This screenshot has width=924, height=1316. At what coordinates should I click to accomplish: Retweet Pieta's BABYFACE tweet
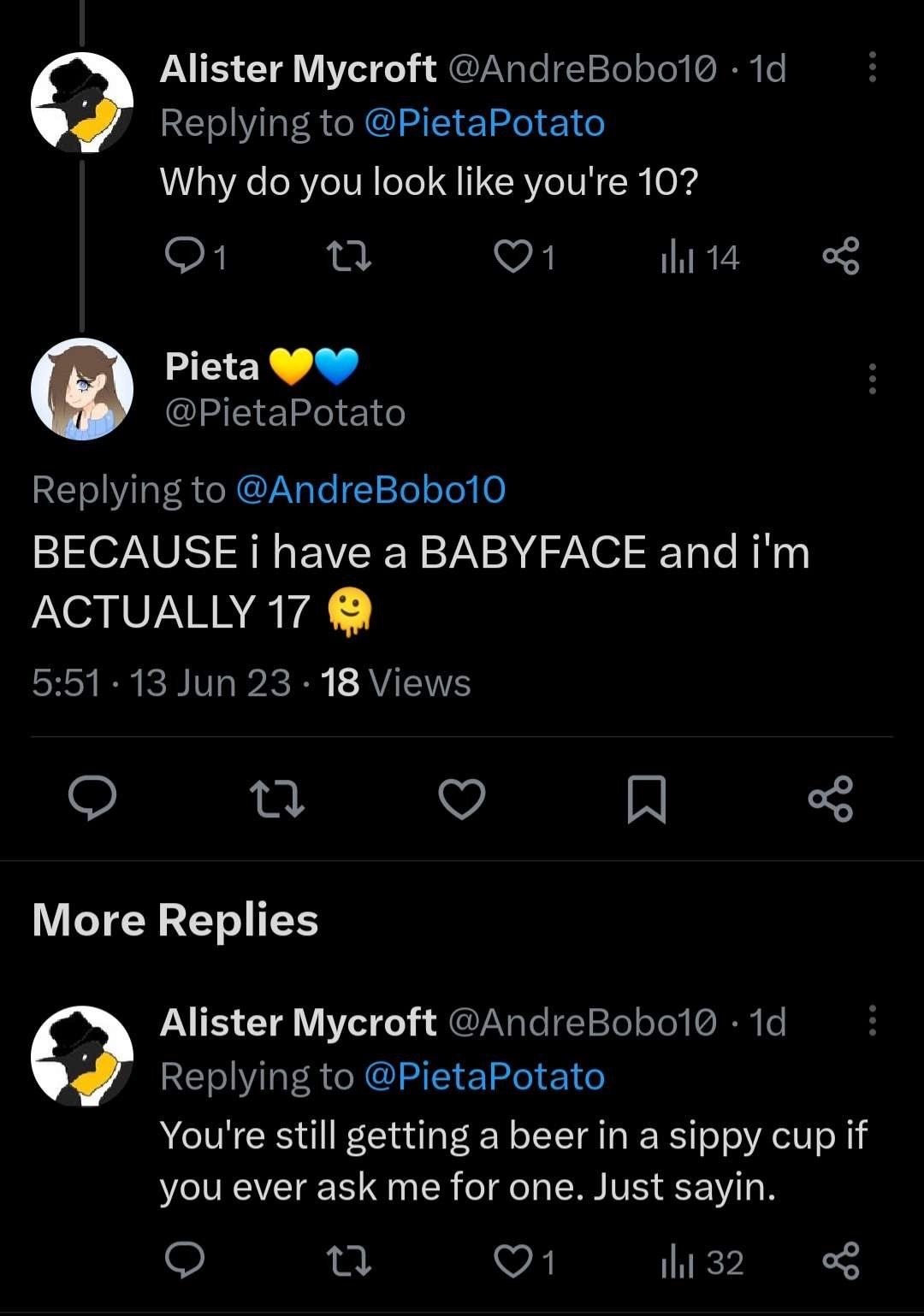[276, 798]
